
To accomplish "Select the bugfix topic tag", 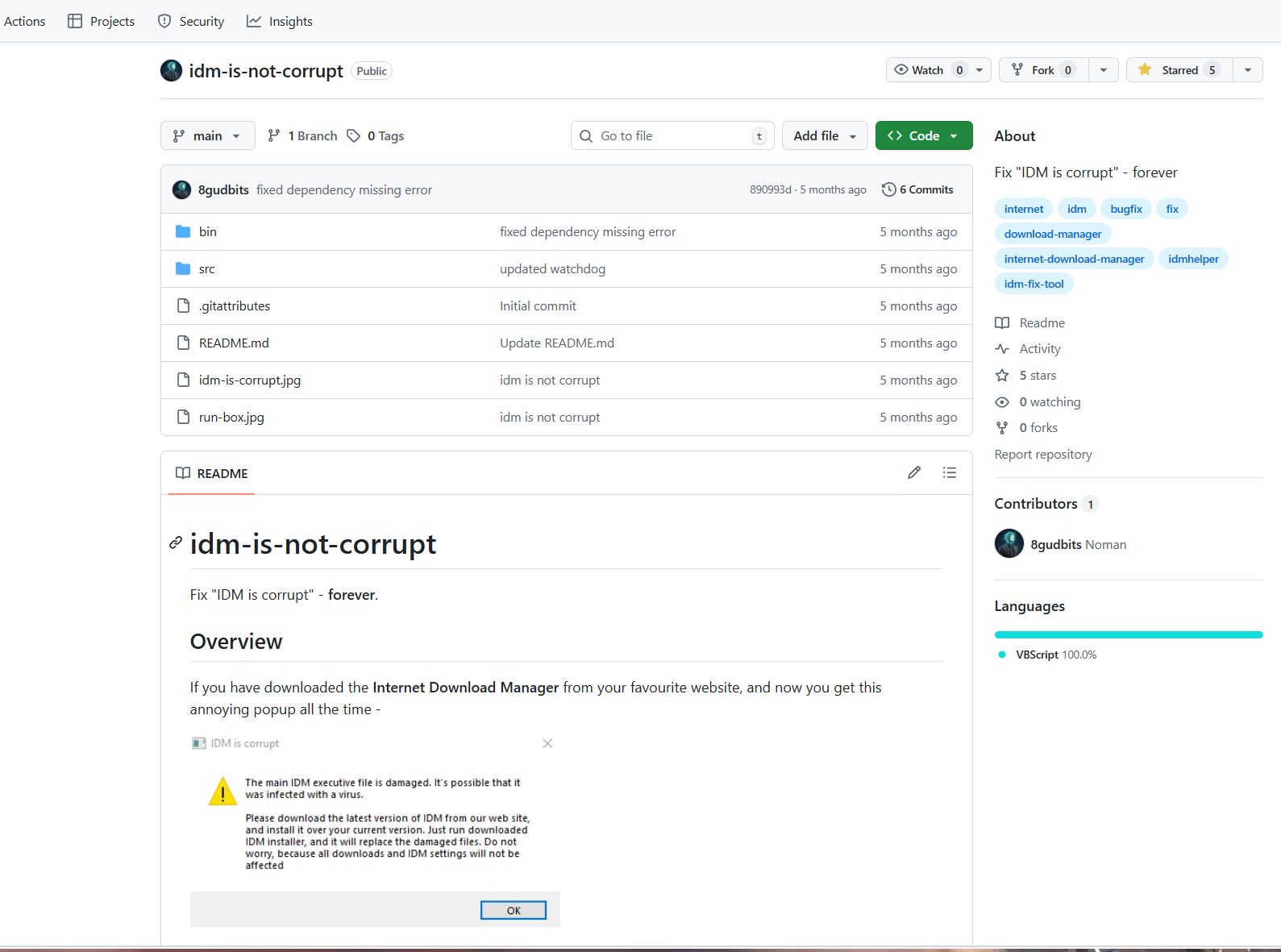I will tap(1126, 209).
